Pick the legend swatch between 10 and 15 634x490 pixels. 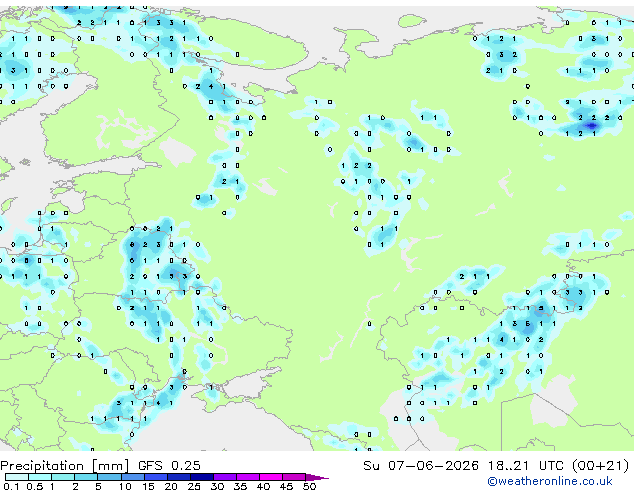133,477
